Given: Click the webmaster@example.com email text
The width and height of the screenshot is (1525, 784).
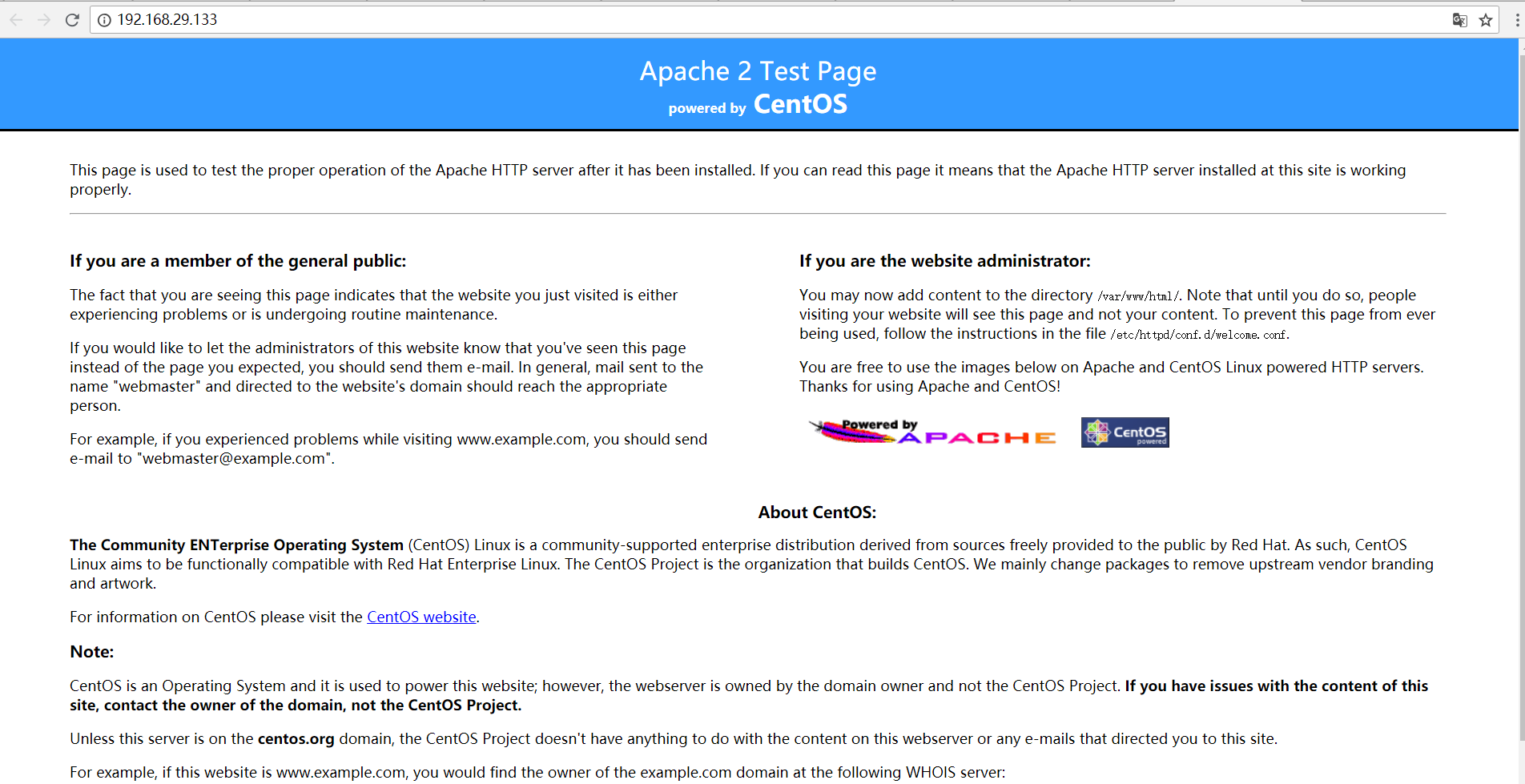Looking at the screenshot, I should click(x=234, y=459).
